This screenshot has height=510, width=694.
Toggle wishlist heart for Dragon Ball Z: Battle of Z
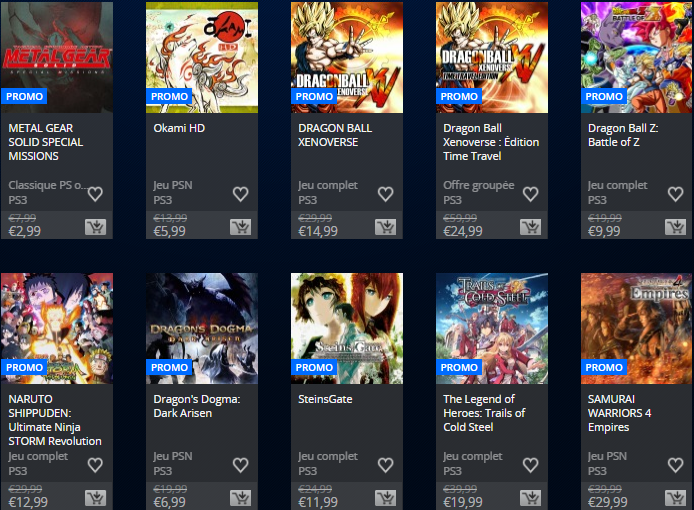pyautogui.click(x=675, y=194)
